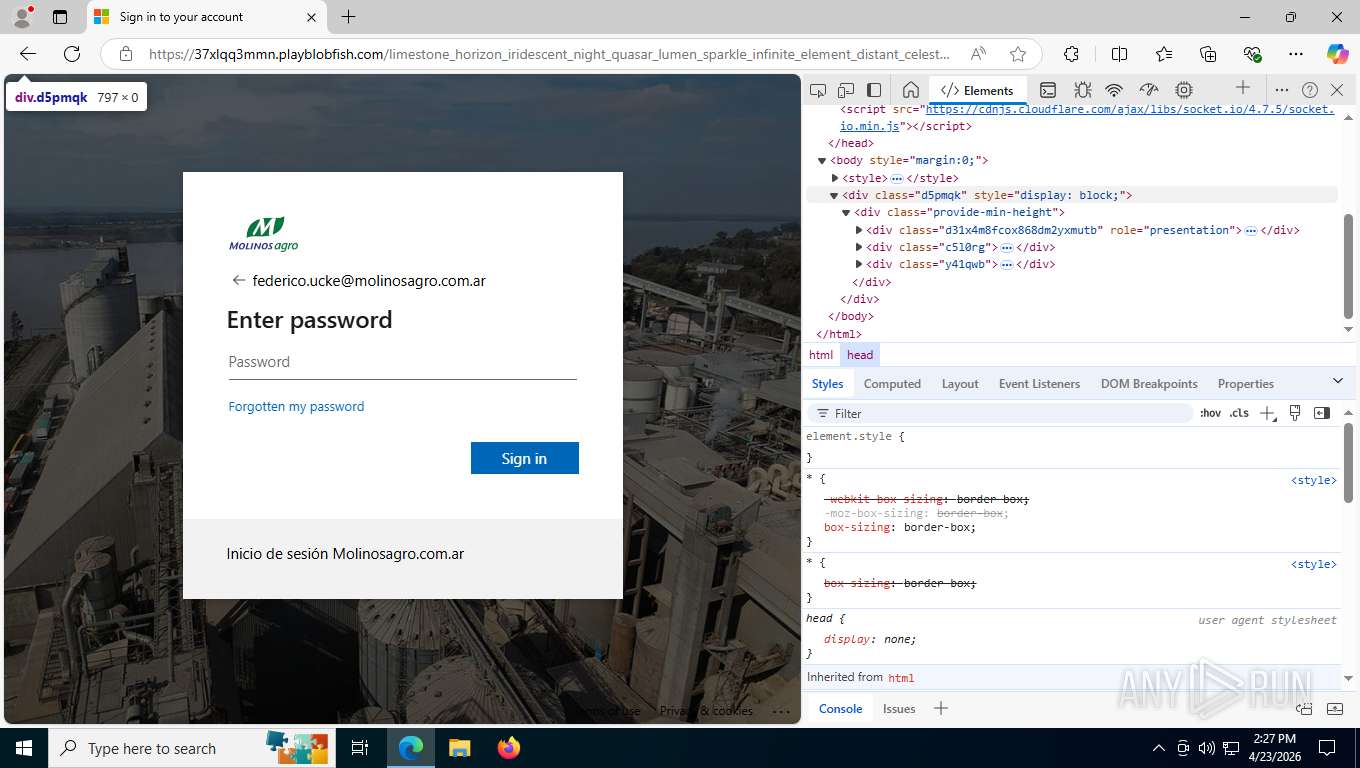Open the Memory chip icon tool
The image size is (1360, 768).
coord(1184,90)
